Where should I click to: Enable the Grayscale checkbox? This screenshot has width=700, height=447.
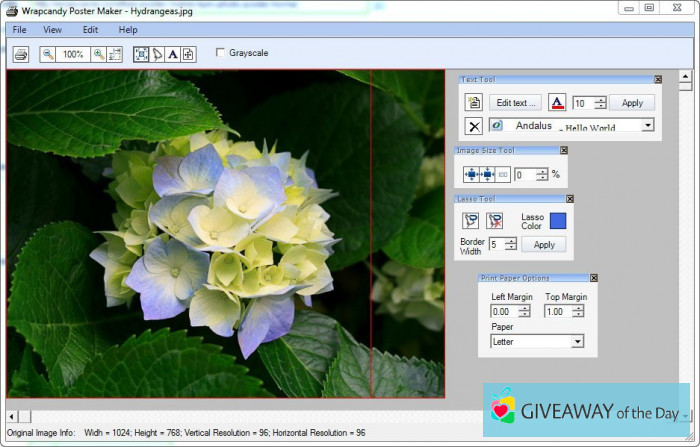(x=220, y=53)
